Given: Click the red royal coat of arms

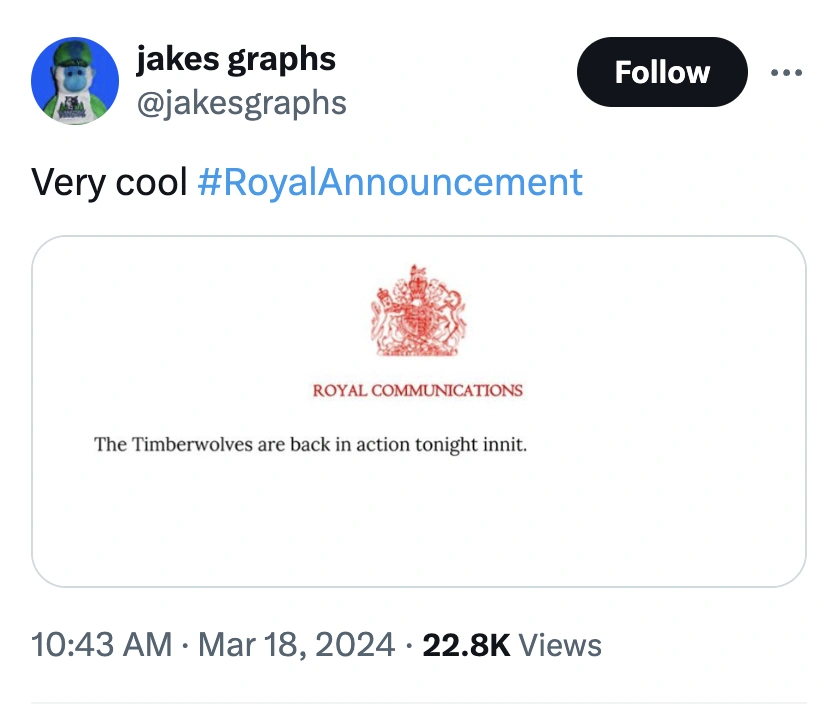Looking at the screenshot, I should click(419, 312).
